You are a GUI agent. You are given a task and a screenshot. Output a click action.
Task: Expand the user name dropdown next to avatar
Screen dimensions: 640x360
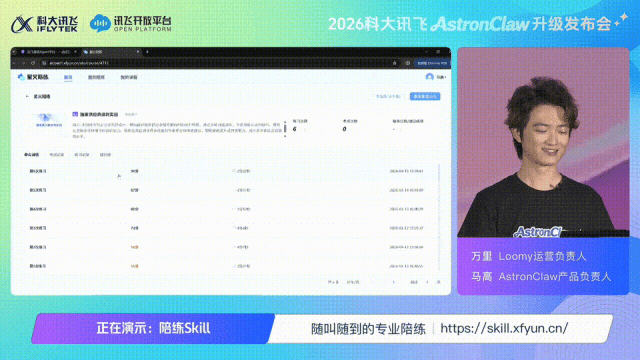(441, 77)
